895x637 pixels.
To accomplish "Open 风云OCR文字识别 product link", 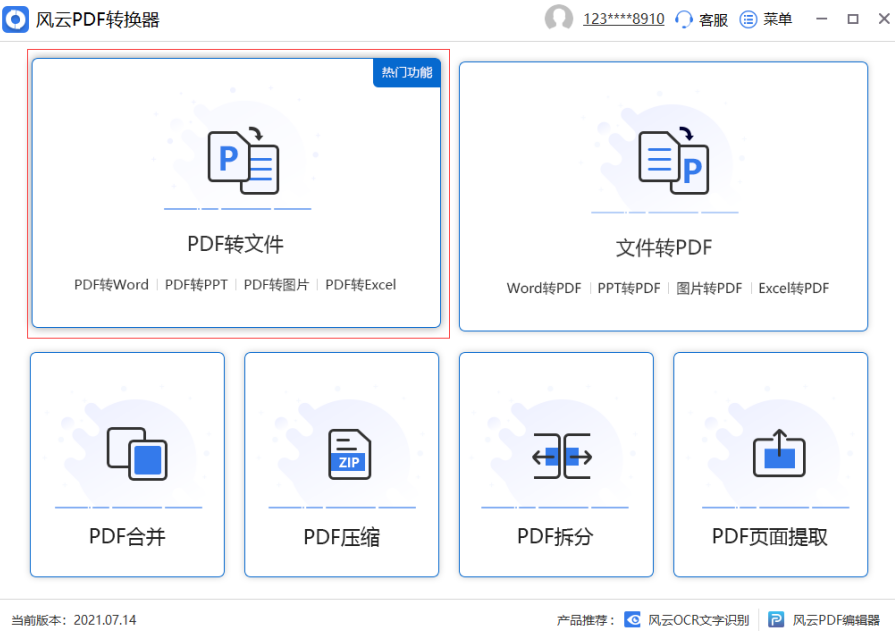I will coord(698,620).
